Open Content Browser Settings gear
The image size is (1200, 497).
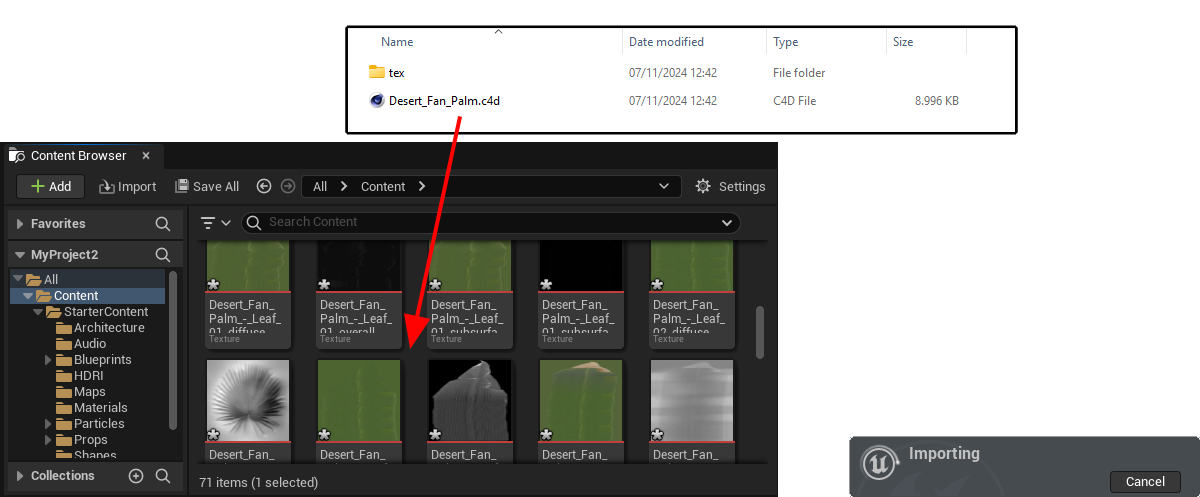(x=704, y=186)
